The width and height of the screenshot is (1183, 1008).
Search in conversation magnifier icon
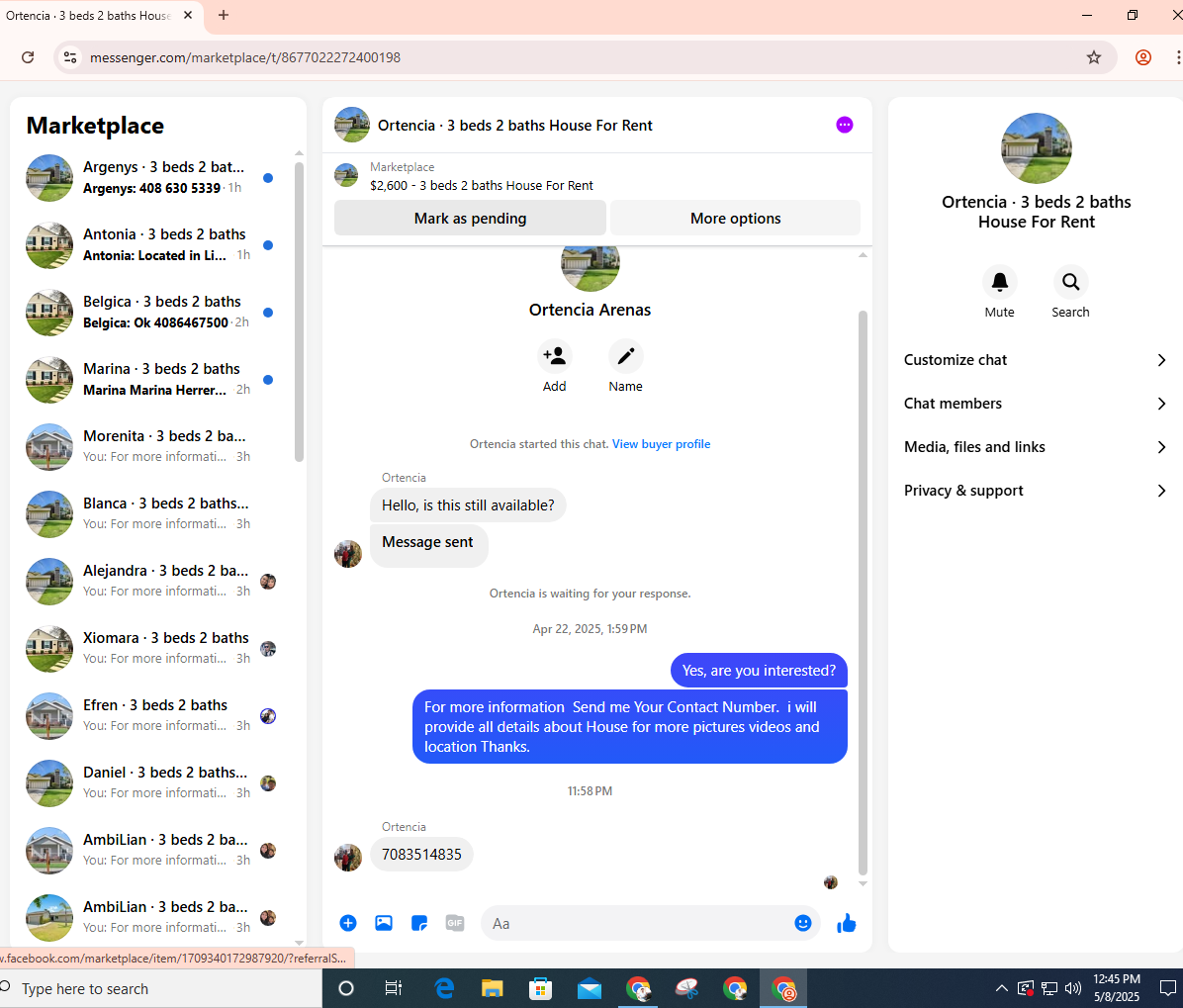click(x=1070, y=282)
